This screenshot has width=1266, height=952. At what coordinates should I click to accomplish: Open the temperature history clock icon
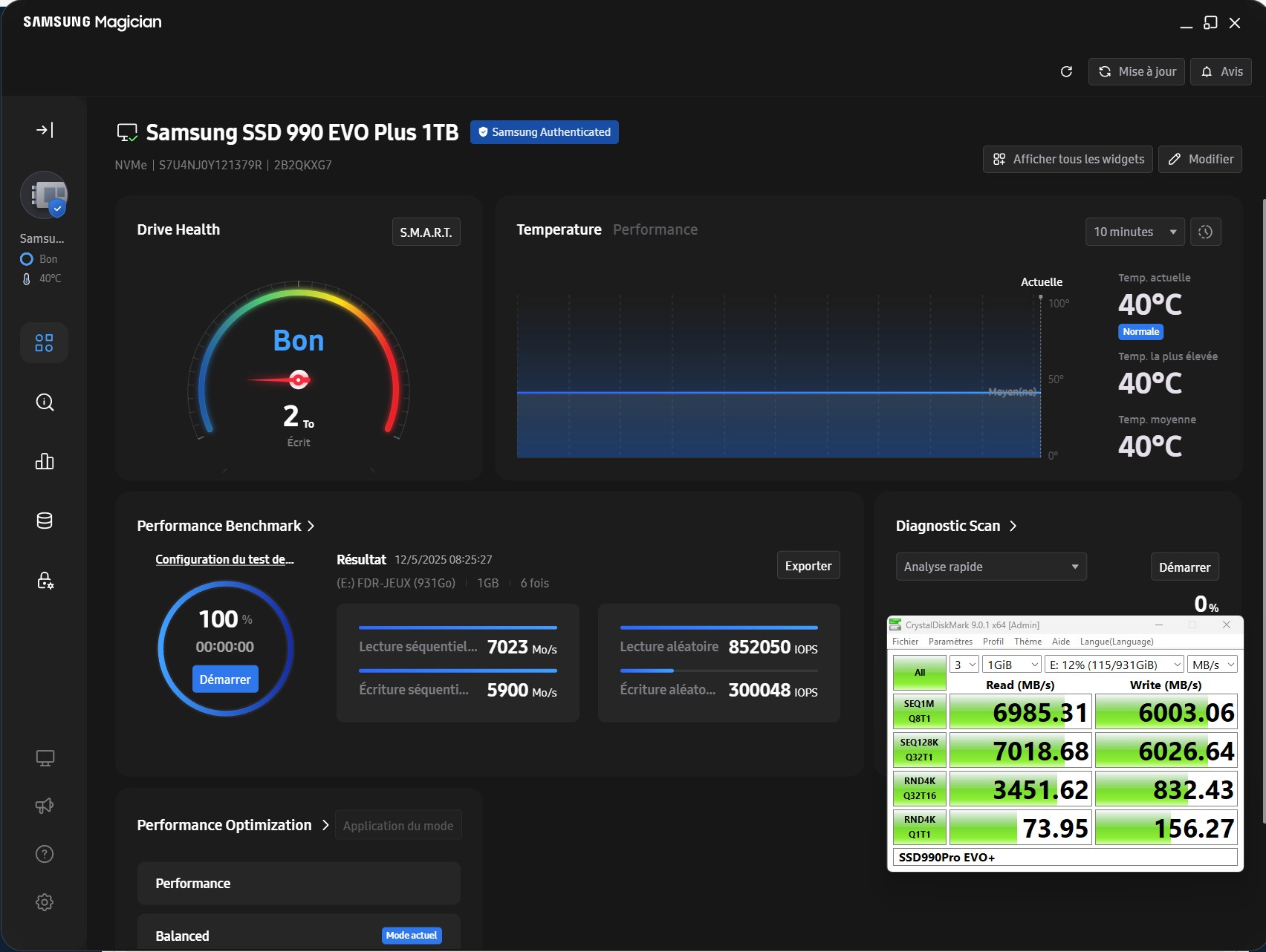click(x=1205, y=232)
